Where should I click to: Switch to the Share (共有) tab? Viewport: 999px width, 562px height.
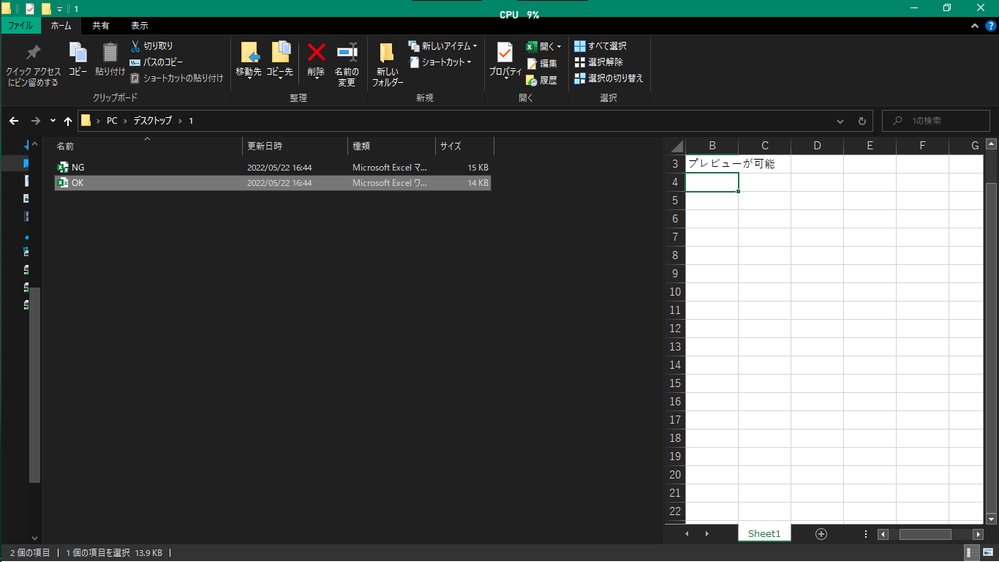click(x=101, y=25)
